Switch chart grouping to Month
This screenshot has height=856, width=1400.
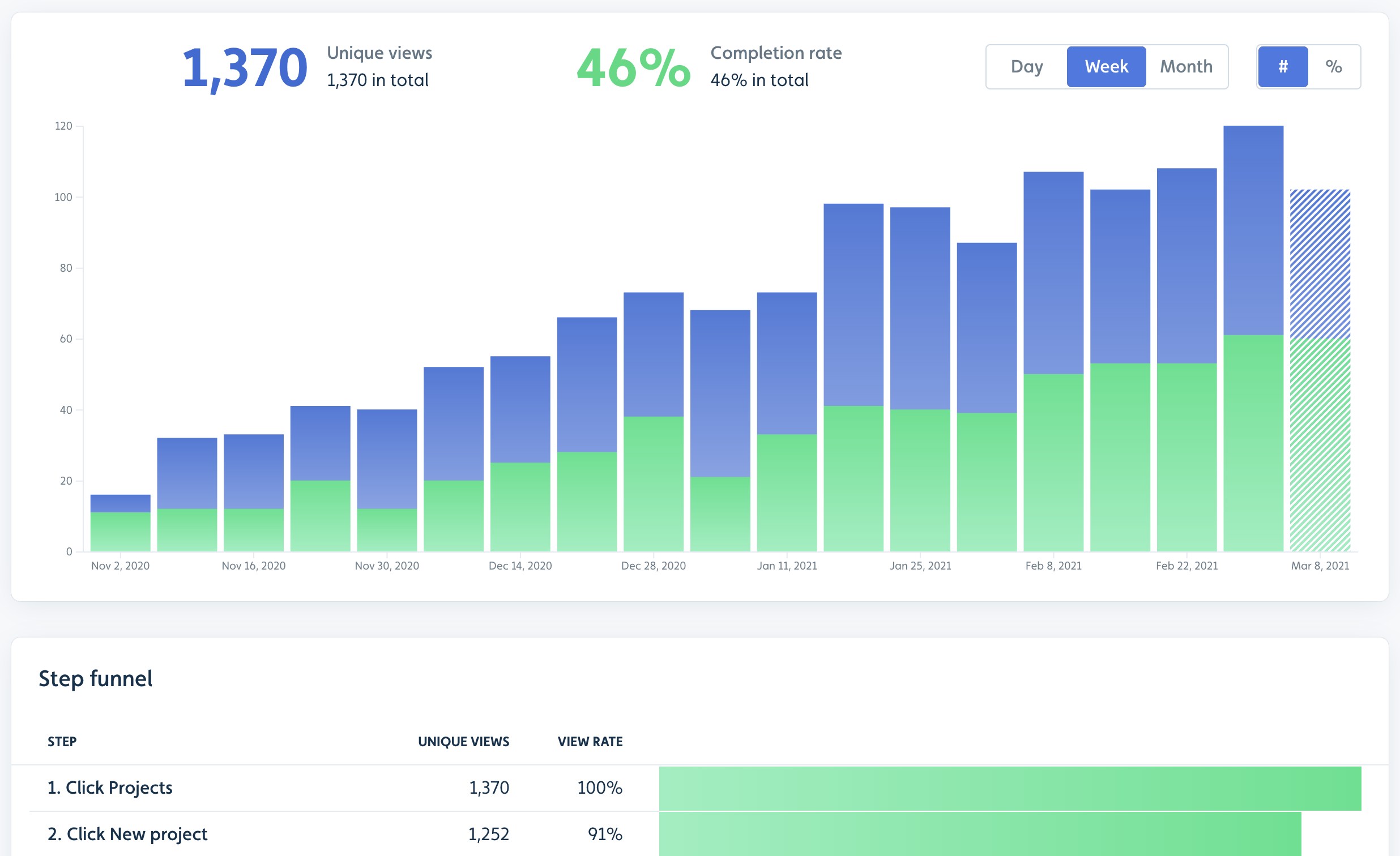tap(1186, 66)
